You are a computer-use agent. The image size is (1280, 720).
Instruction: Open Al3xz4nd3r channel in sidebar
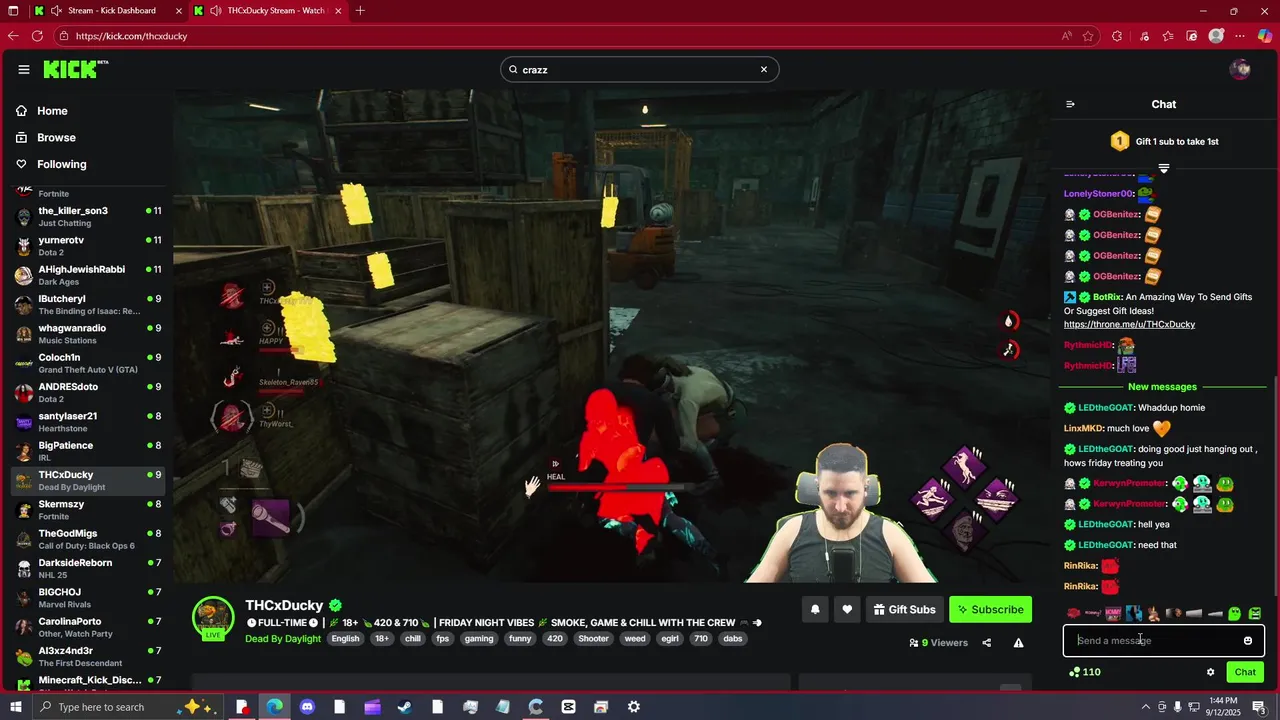coord(88,657)
